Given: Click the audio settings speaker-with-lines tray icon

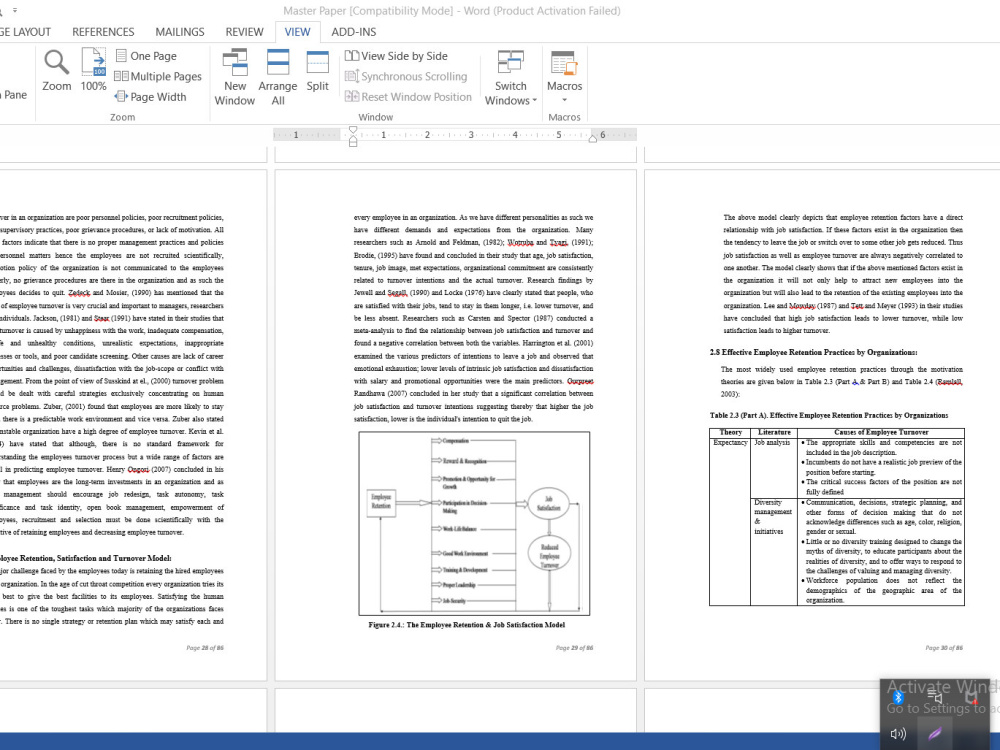Looking at the screenshot, I should pyautogui.click(x=935, y=697).
